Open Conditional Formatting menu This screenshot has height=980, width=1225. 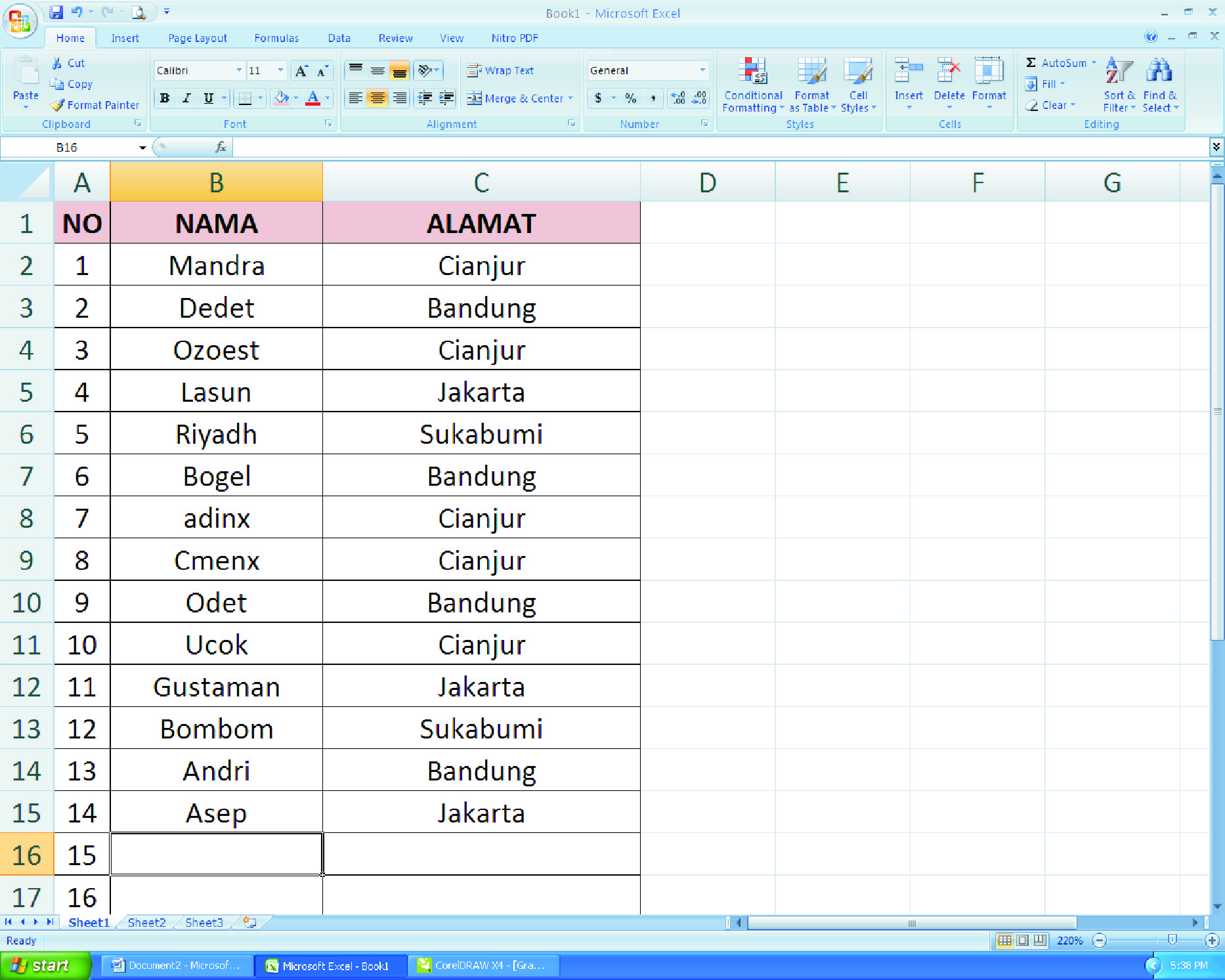(x=753, y=85)
